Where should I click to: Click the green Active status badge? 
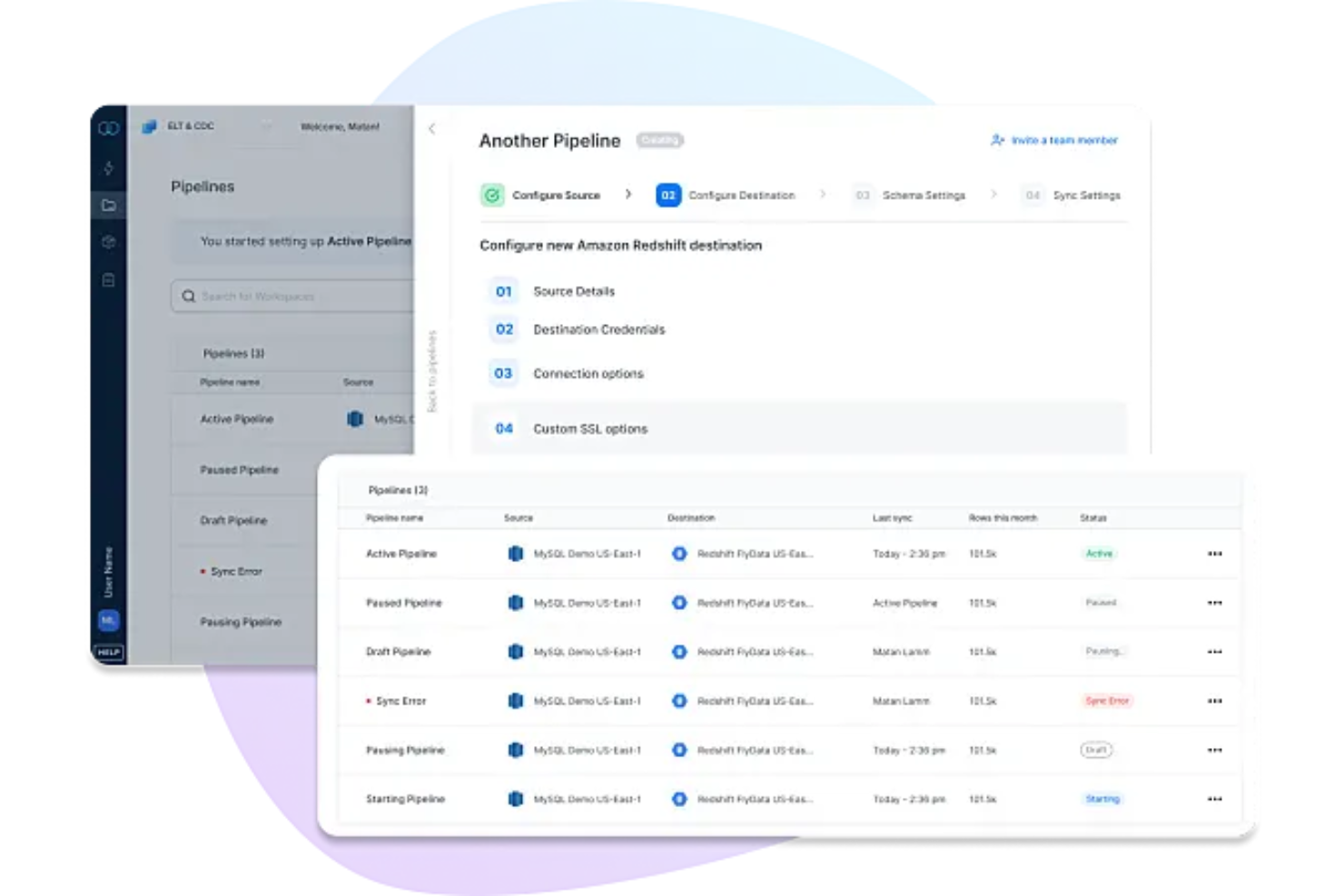pyautogui.click(x=1099, y=554)
